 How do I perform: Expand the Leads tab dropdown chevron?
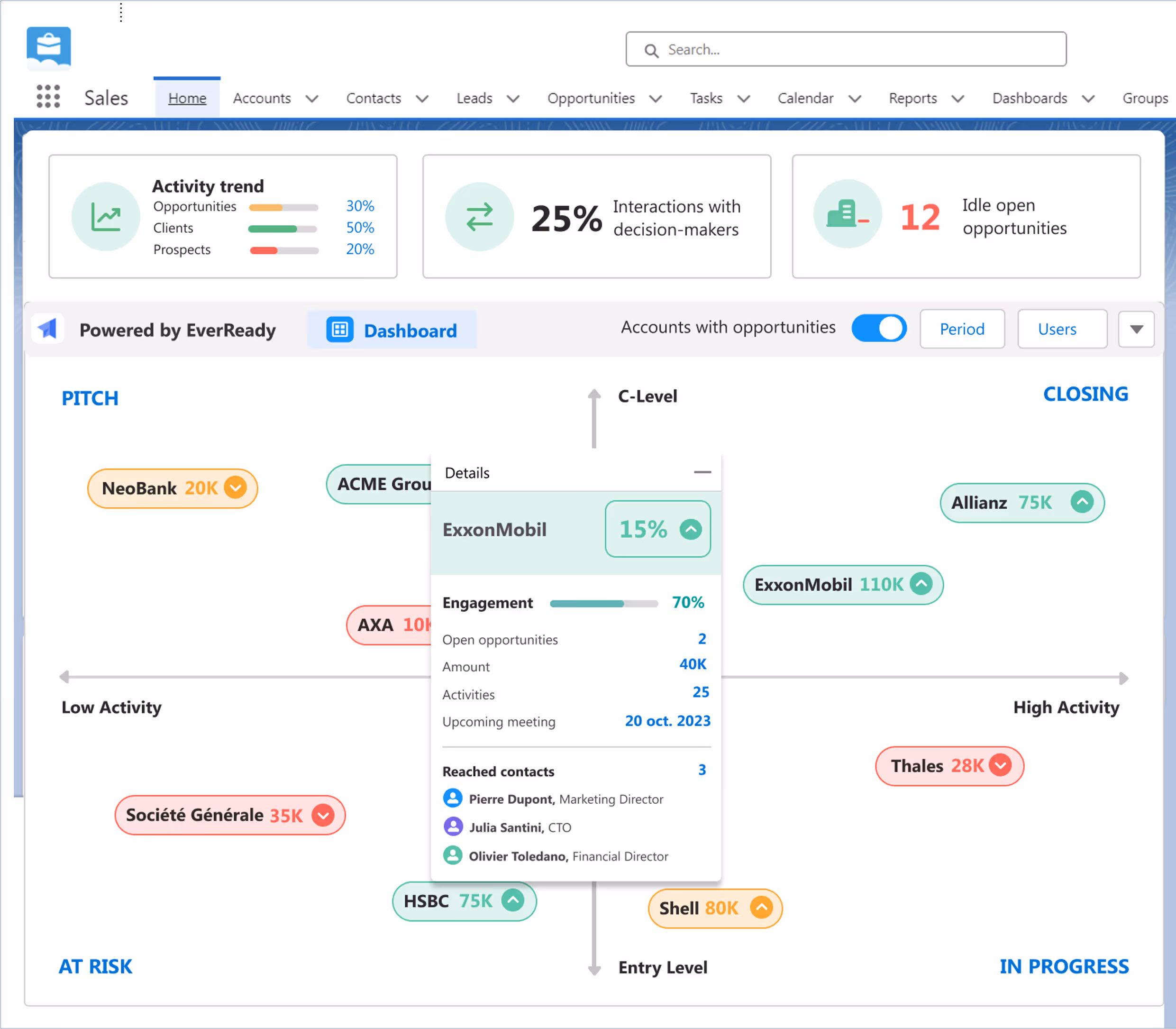click(513, 99)
